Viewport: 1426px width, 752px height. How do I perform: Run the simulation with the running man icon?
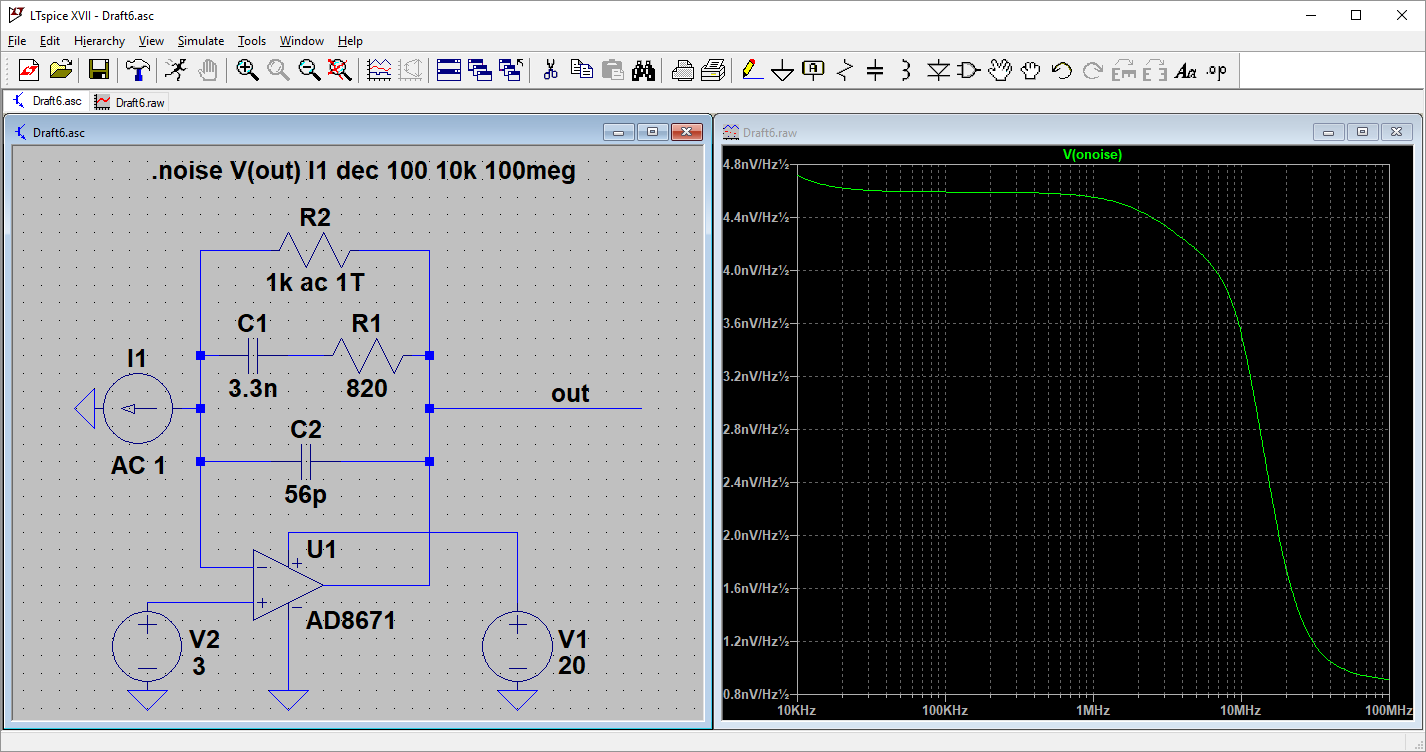click(x=175, y=70)
